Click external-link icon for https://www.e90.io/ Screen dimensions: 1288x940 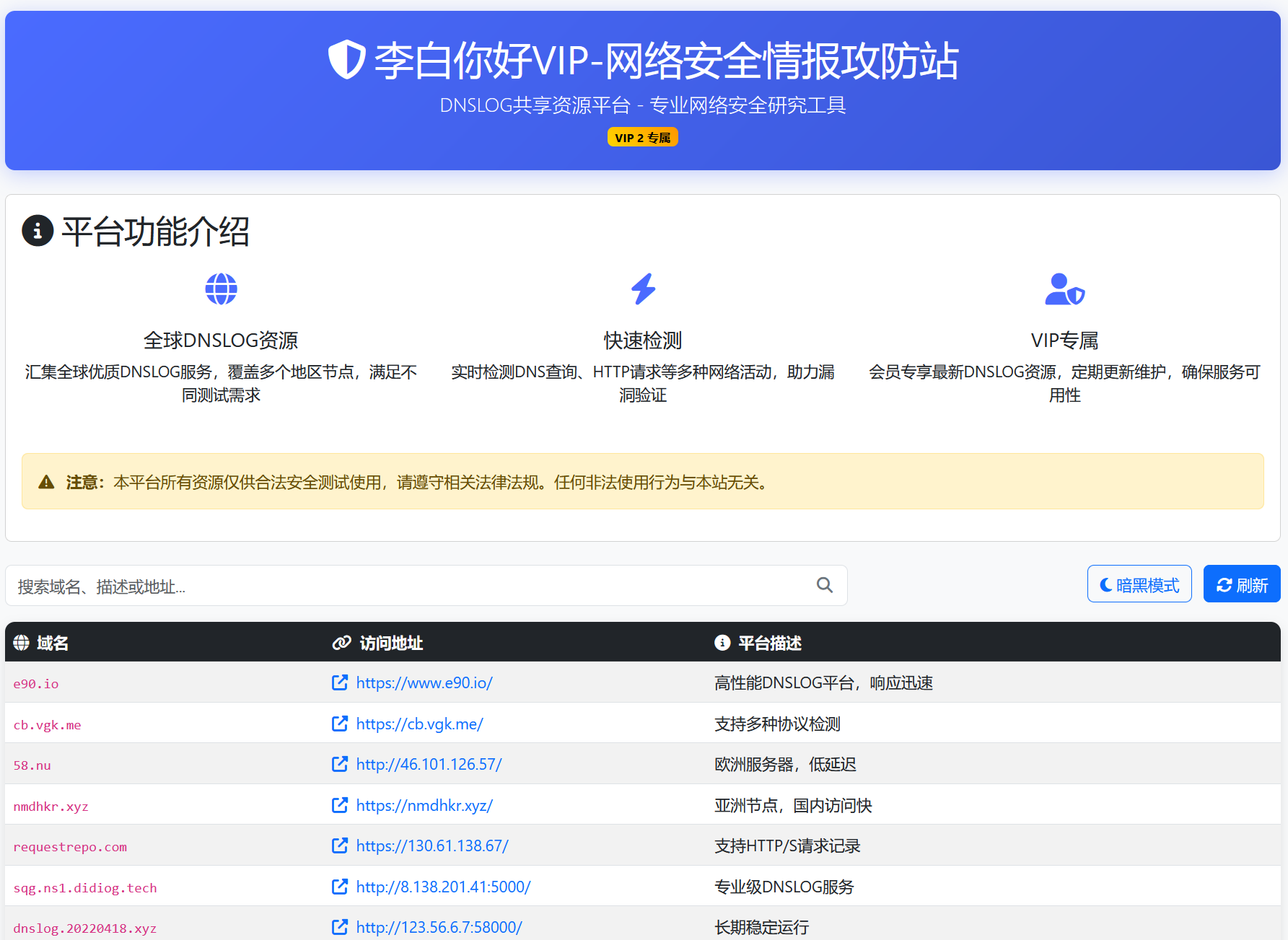coord(340,682)
